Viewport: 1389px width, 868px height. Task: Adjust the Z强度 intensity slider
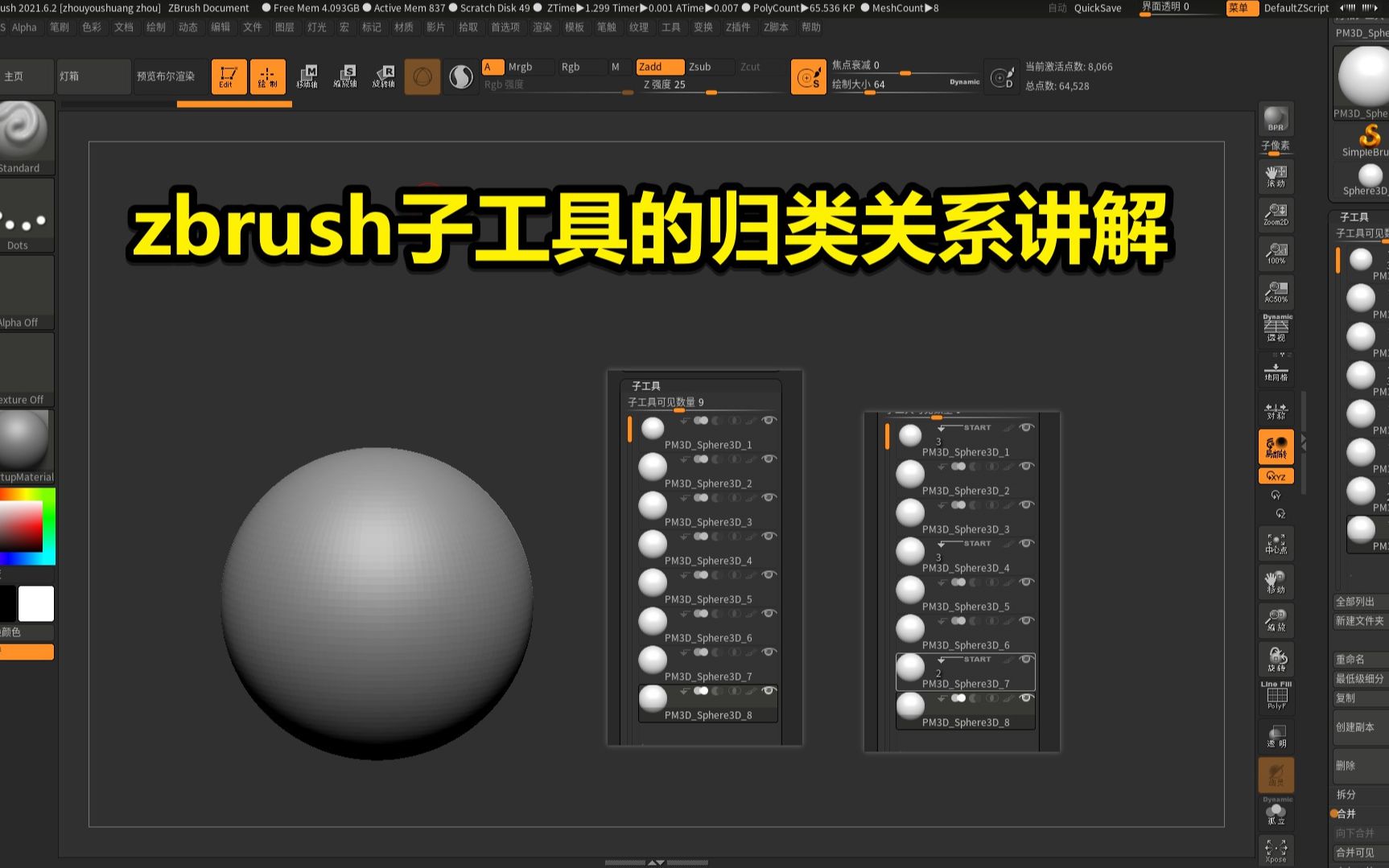pos(712,85)
